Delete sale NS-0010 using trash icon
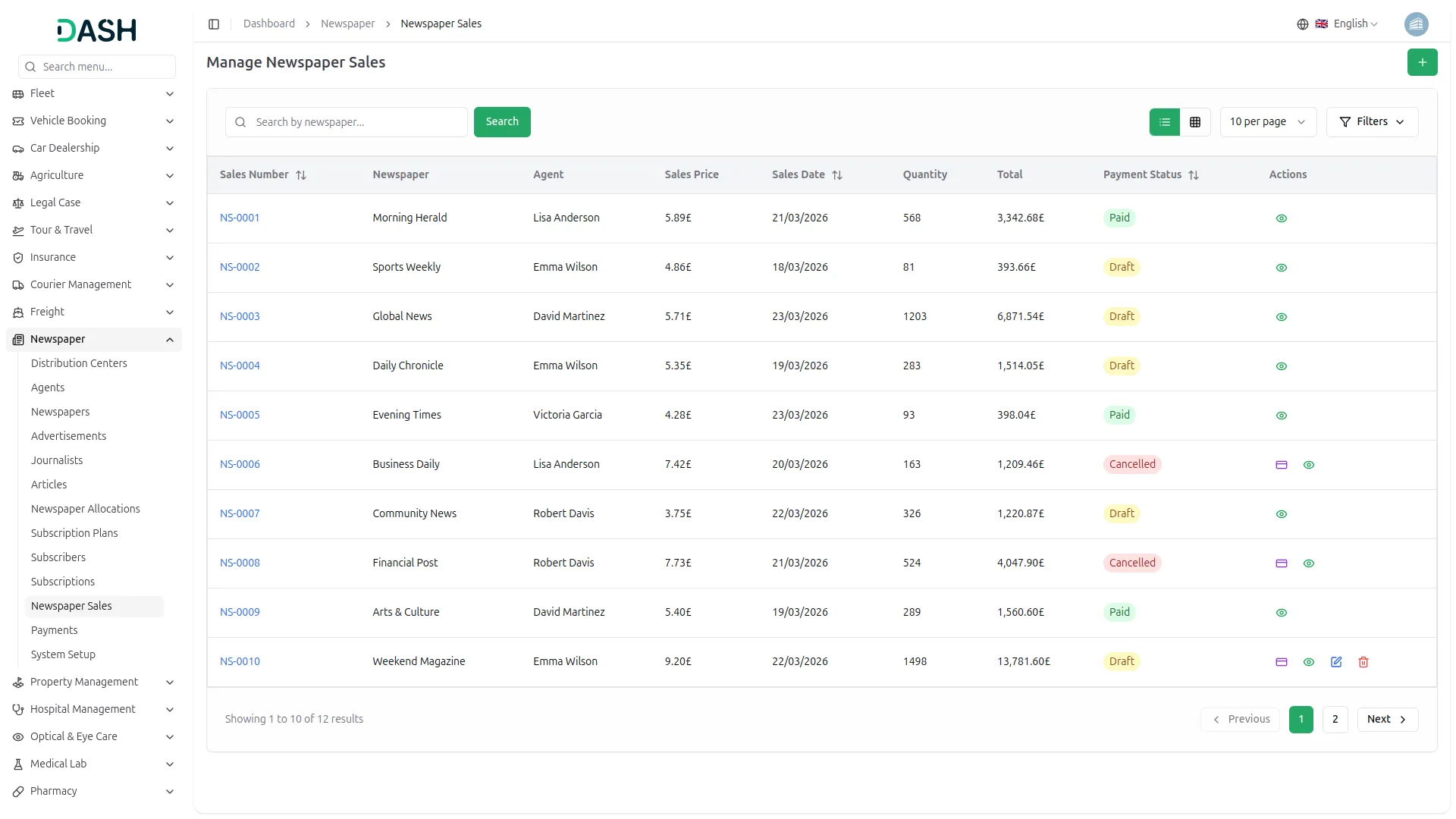The width and height of the screenshot is (1456, 819). pos(1363,662)
